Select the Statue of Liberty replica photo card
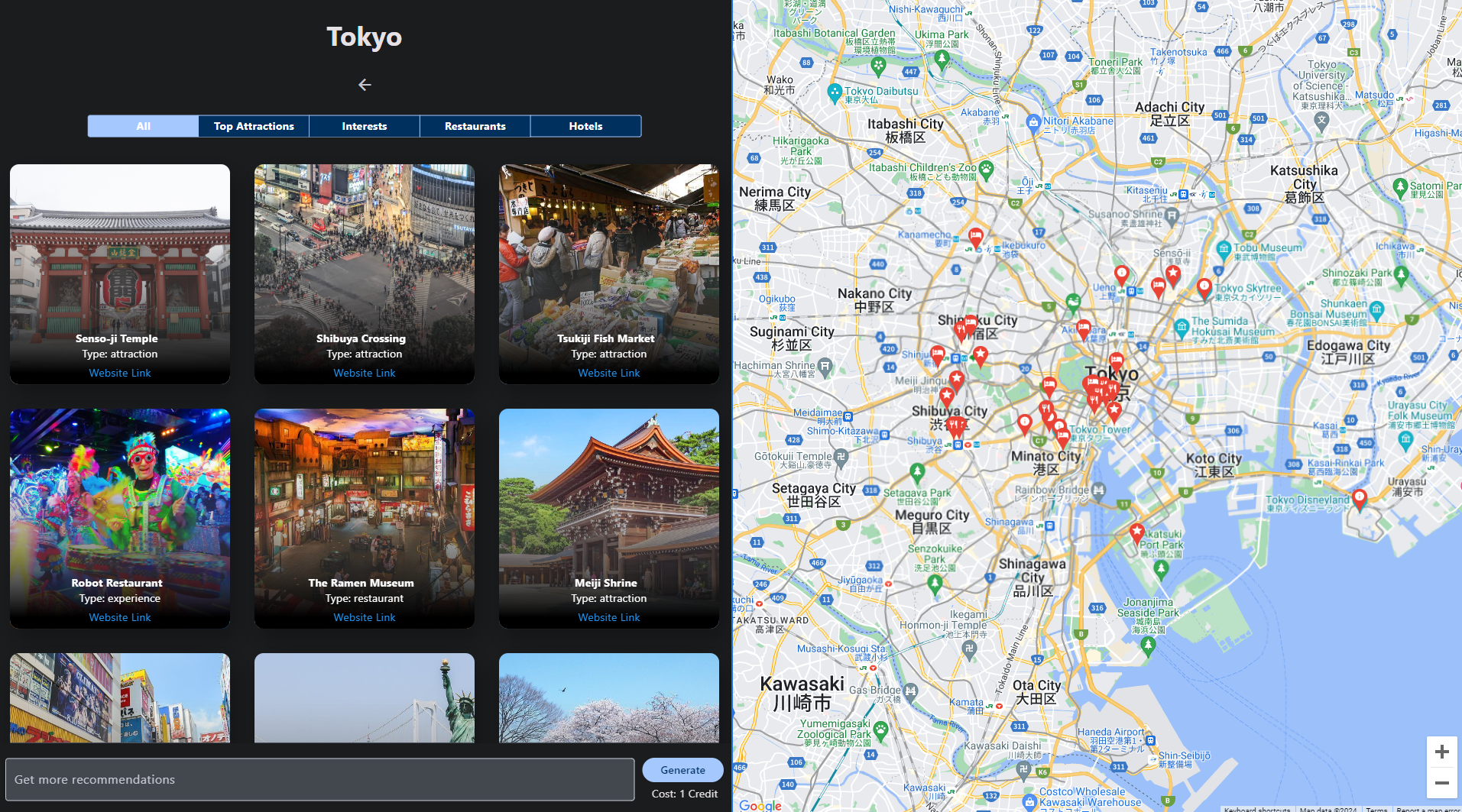The image size is (1462, 812). (x=365, y=697)
